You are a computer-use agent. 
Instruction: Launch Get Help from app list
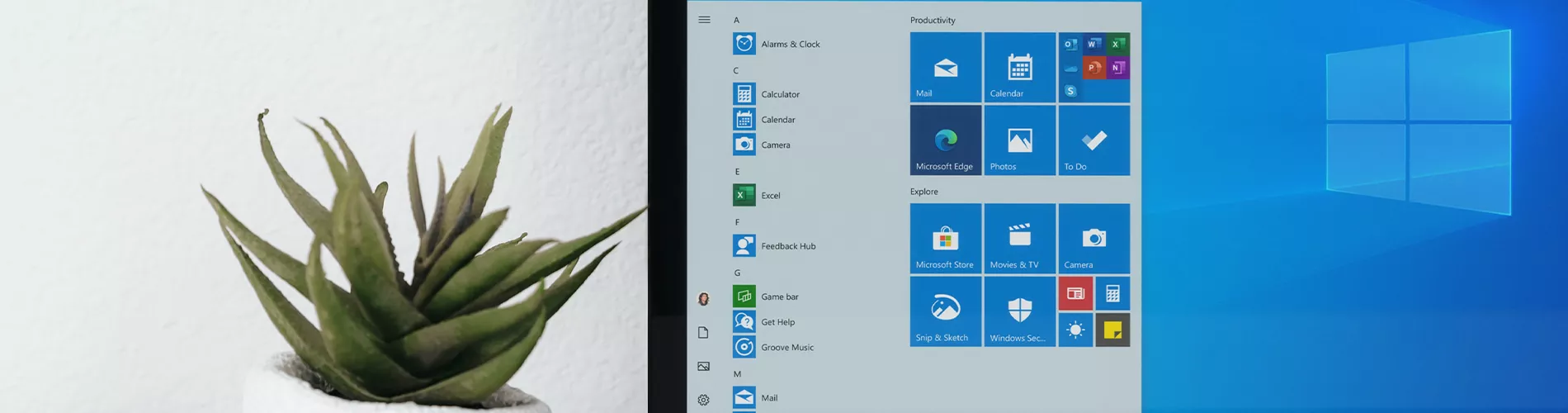coord(764,321)
